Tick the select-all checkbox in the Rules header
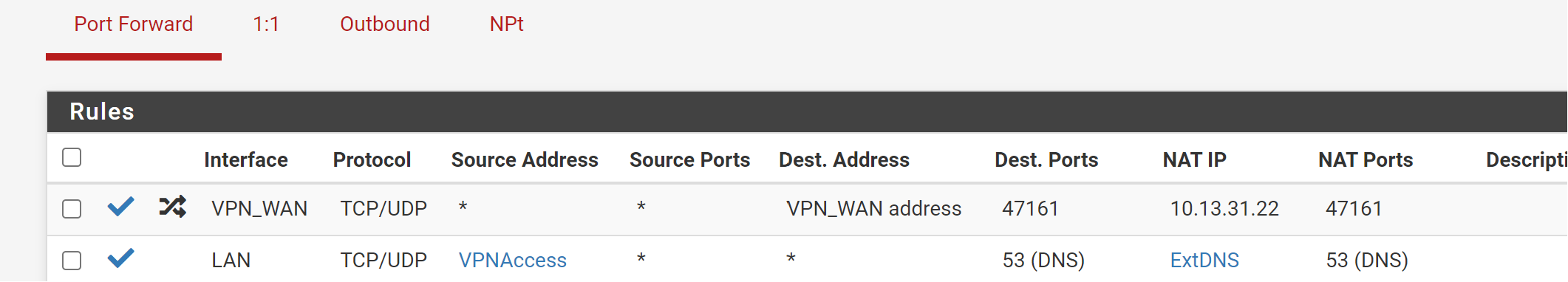Viewport: 1568px width, 282px height. (x=72, y=157)
